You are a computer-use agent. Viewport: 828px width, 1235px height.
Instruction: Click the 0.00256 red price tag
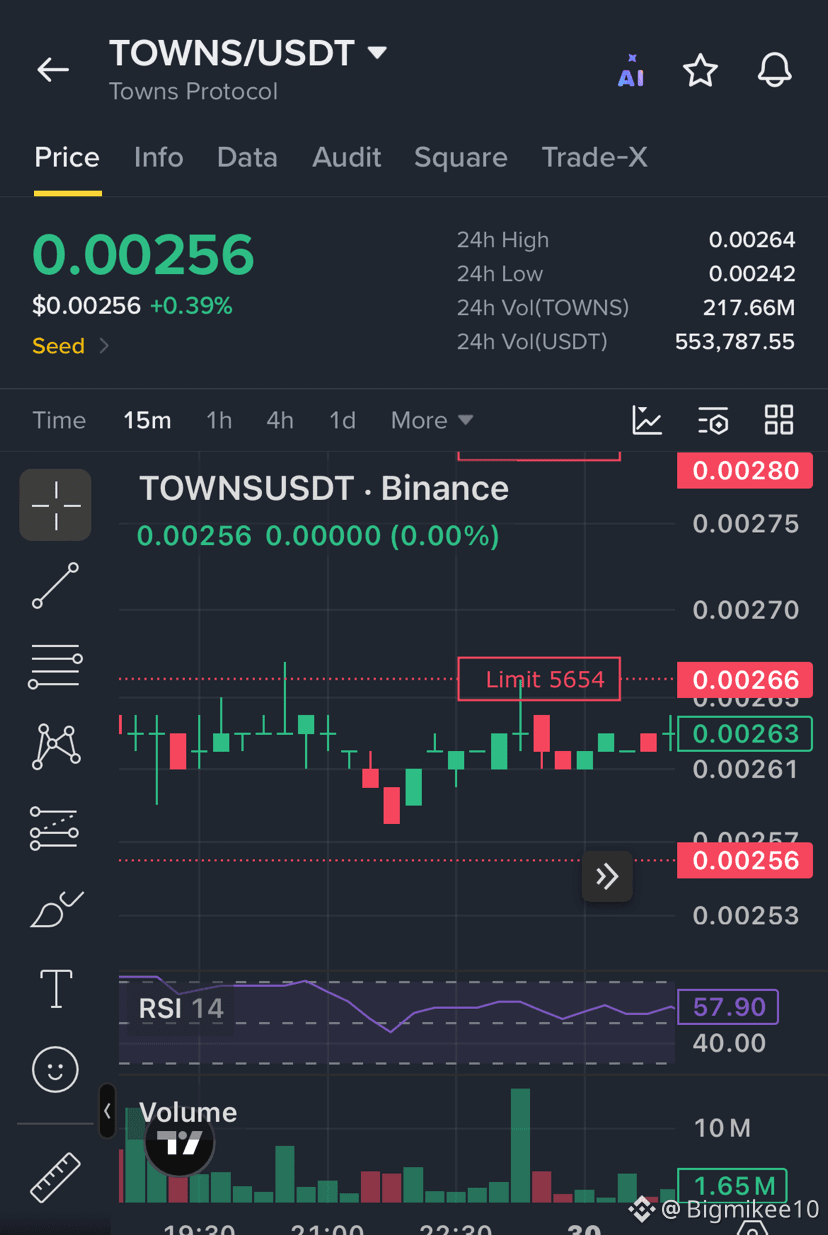pos(745,861)
